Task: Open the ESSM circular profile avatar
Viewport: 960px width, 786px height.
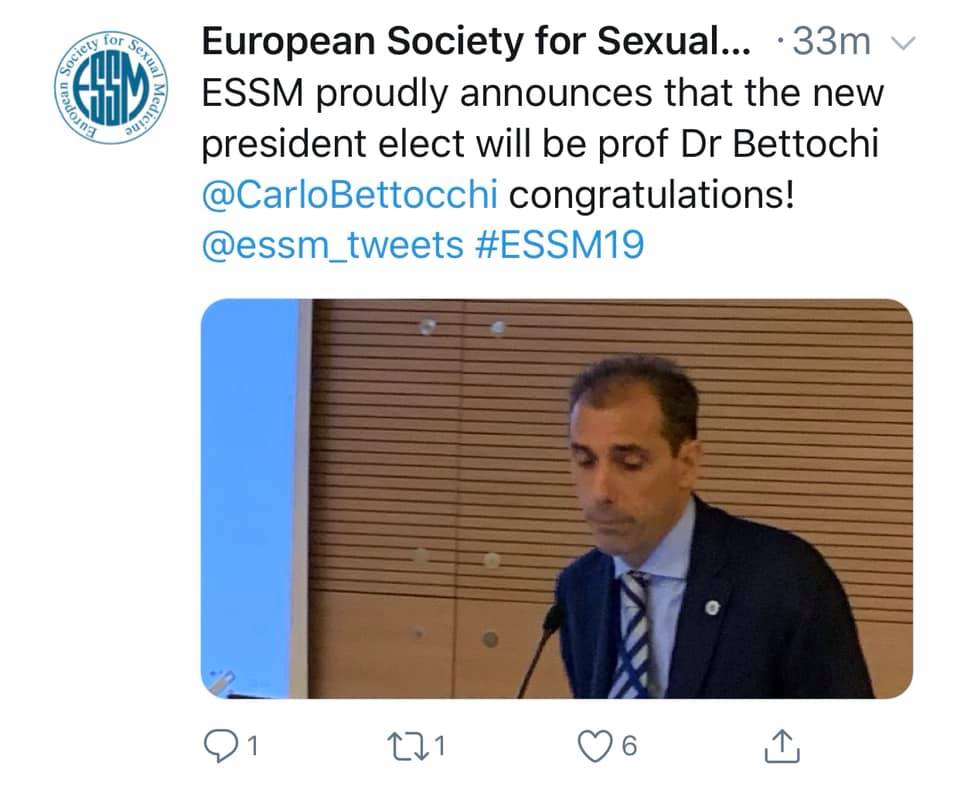Action: tap(111, 88)
